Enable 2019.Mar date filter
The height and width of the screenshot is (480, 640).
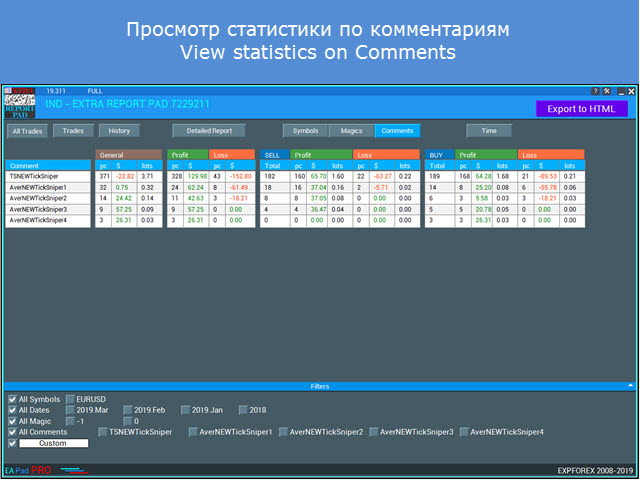pos(71,410)
